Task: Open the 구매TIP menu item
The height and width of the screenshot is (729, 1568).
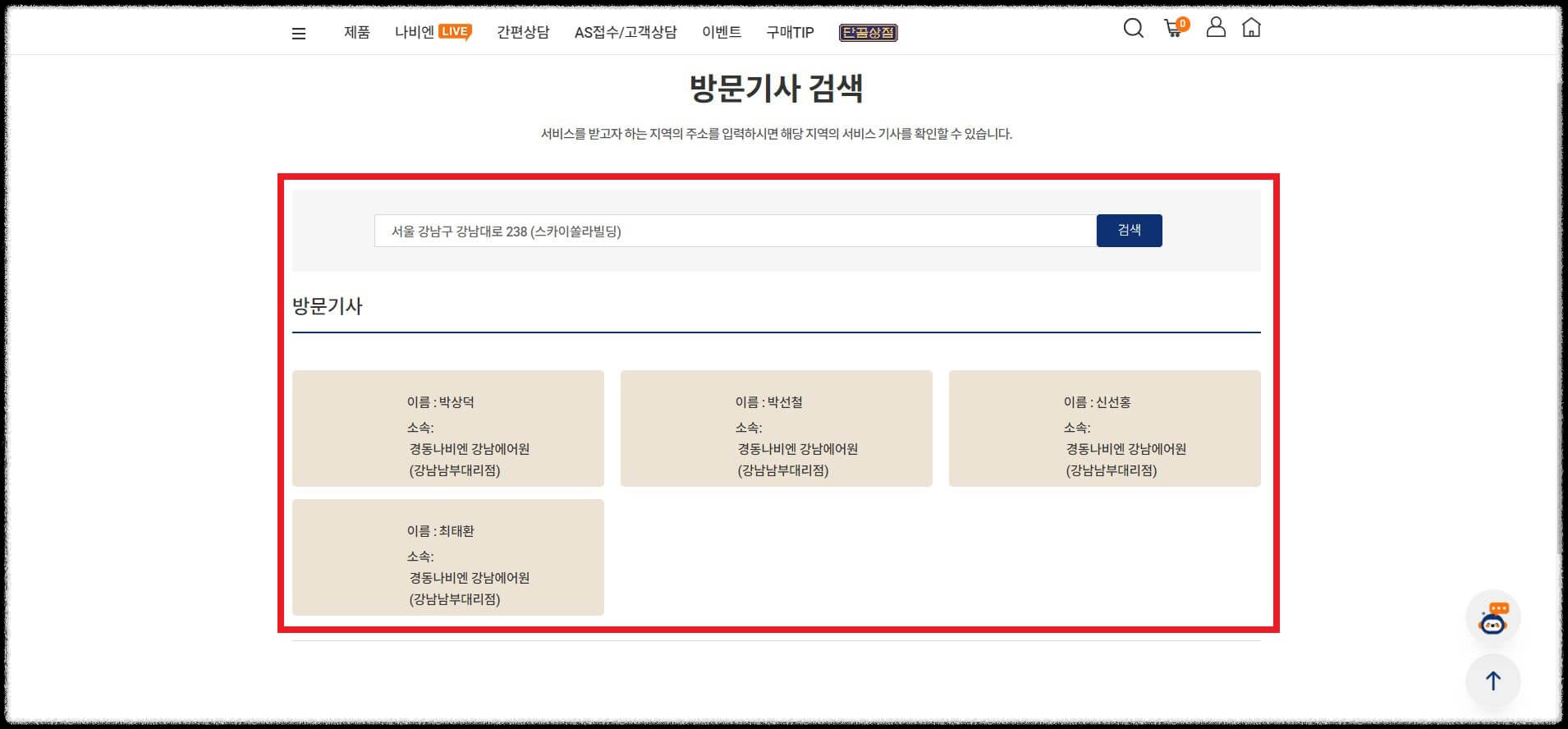Action: [x=790, y=32]
